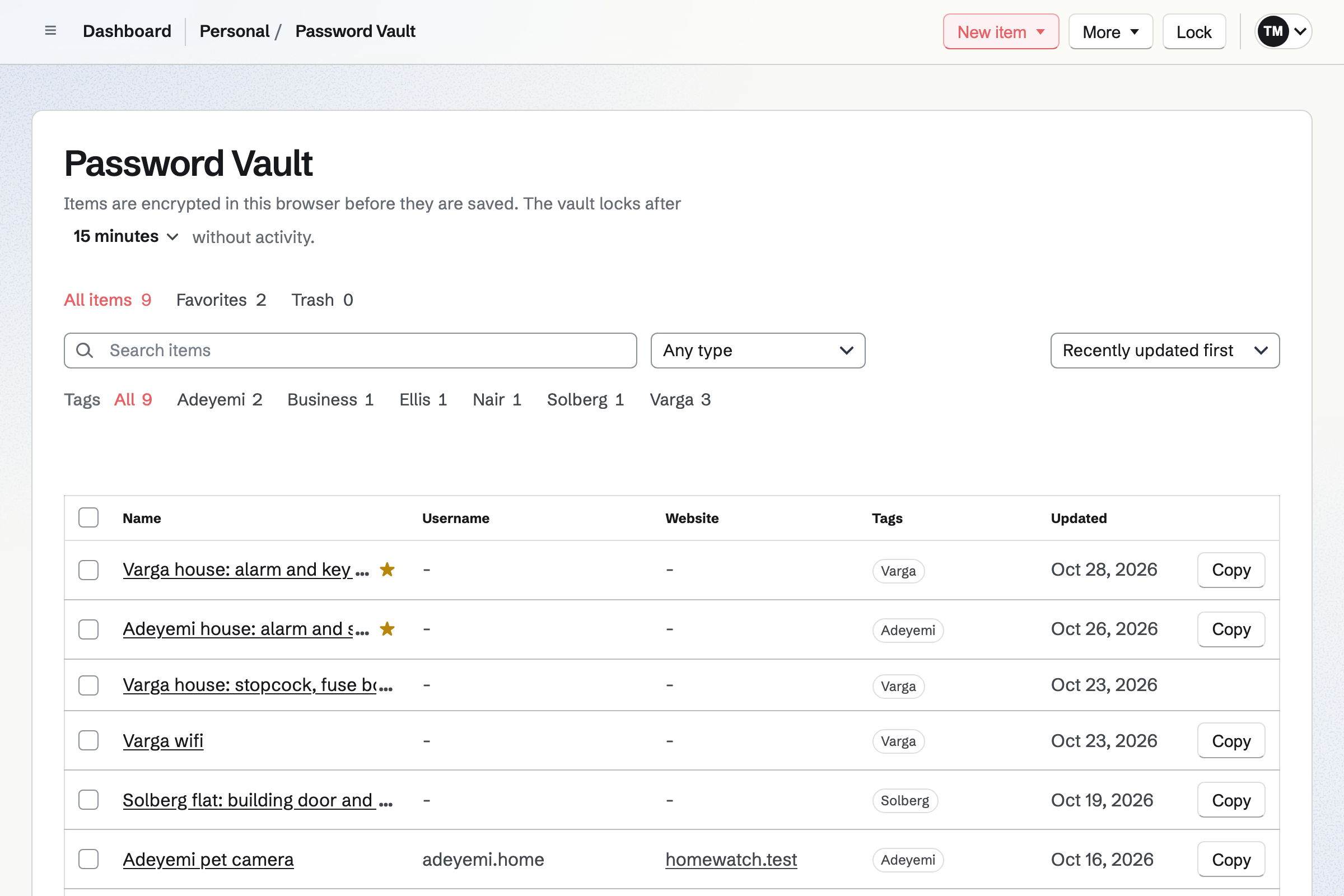Lock the vault
The height and width of the screenshot is (896, 1344).
point(1194,31)
